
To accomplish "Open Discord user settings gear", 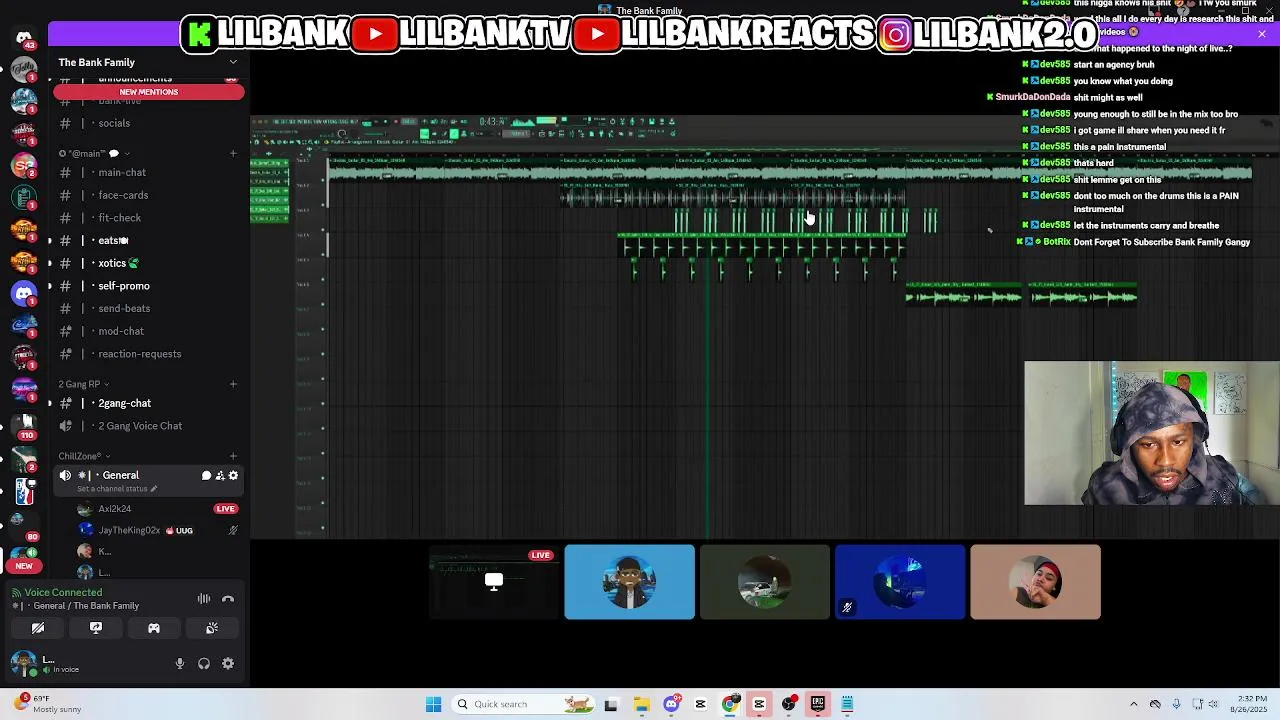I will [228, 663].
